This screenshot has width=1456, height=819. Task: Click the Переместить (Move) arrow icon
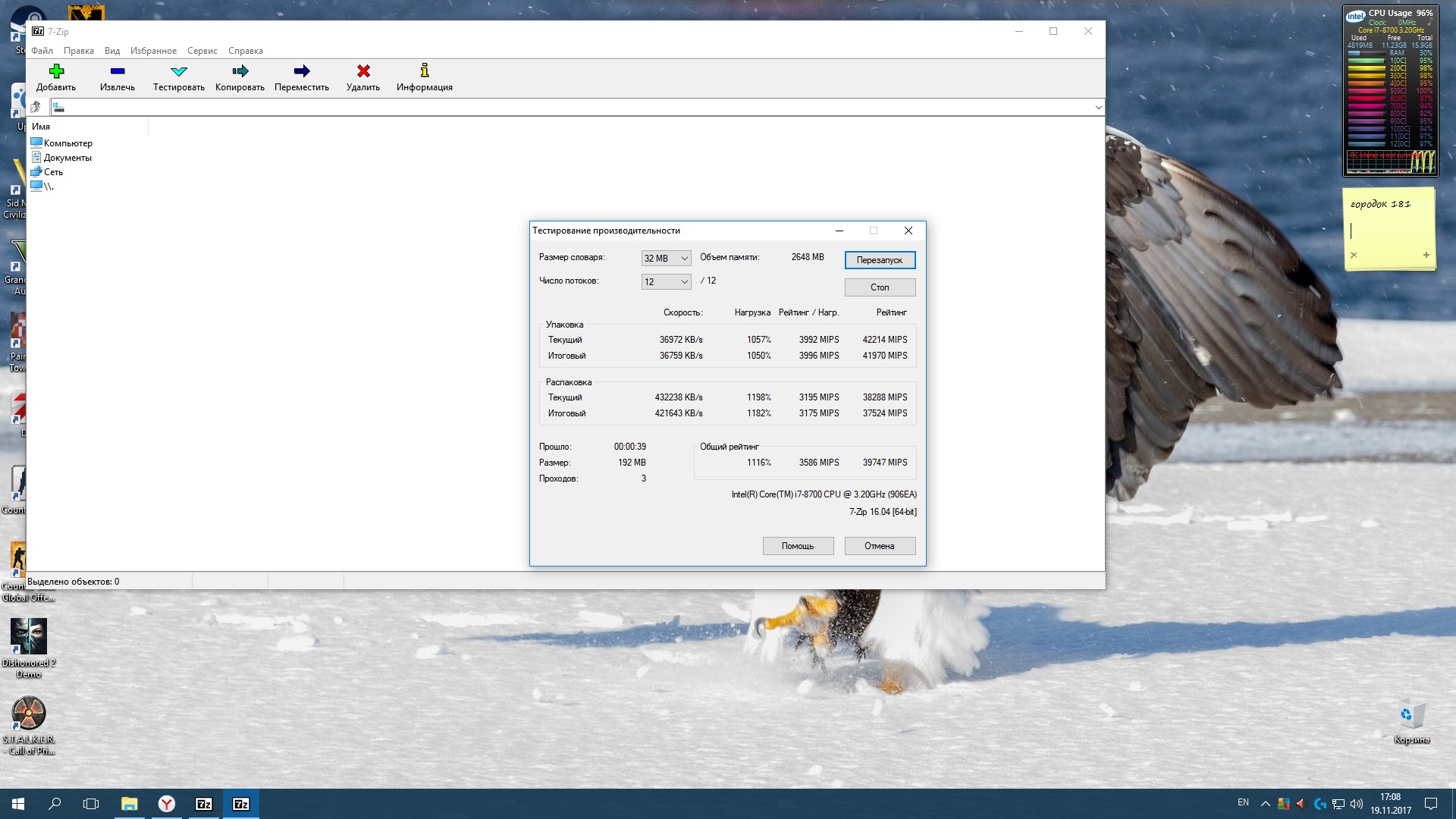[302, 71]
